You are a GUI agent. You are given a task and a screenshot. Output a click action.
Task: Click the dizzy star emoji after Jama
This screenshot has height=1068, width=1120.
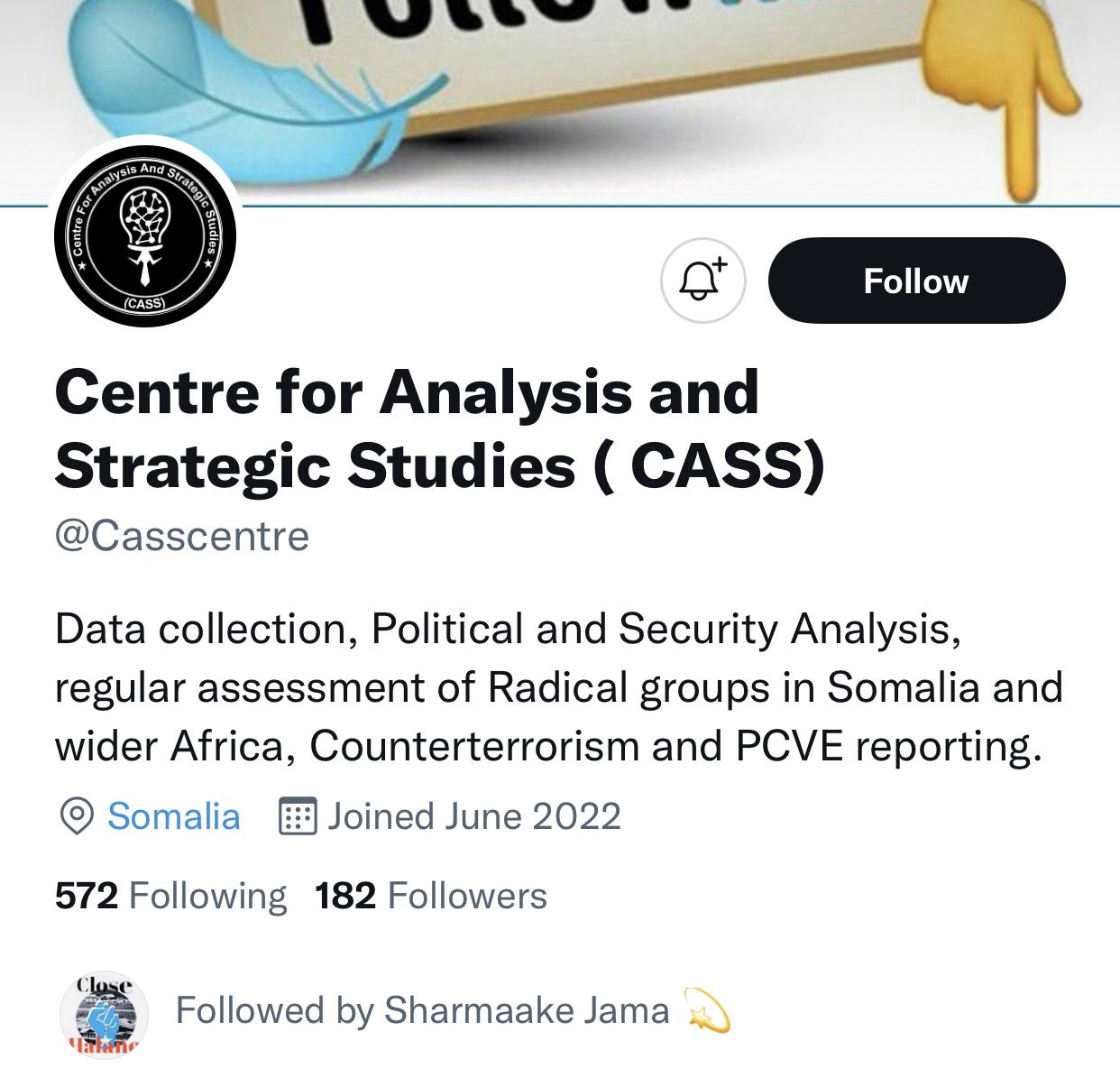click(x=708, y=1010)
